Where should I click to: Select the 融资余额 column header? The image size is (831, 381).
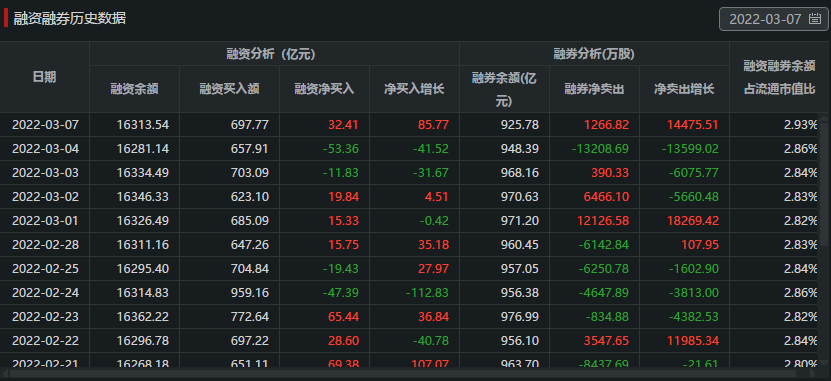[x=135, y=89]
